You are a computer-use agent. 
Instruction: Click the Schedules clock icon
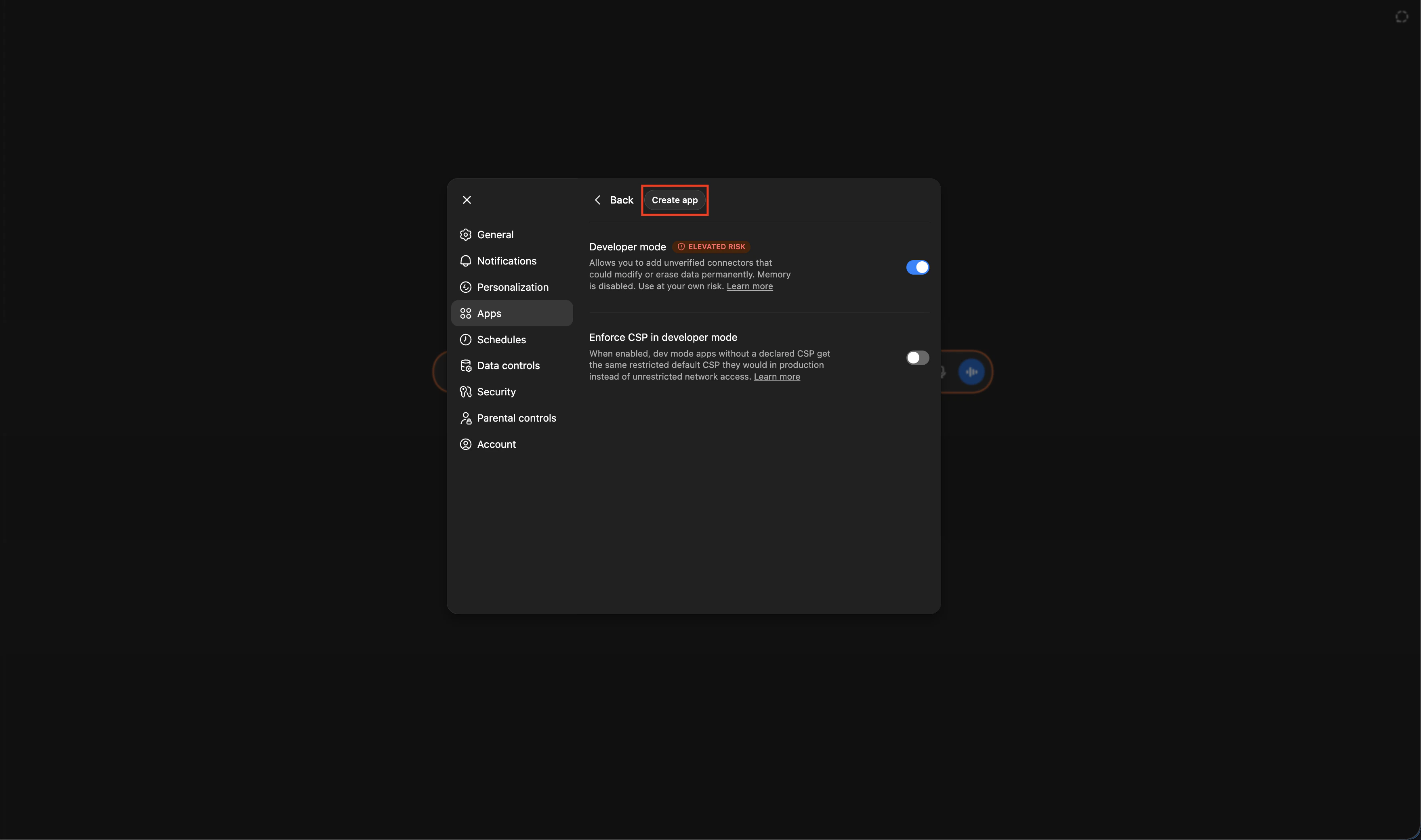(465, 340)
